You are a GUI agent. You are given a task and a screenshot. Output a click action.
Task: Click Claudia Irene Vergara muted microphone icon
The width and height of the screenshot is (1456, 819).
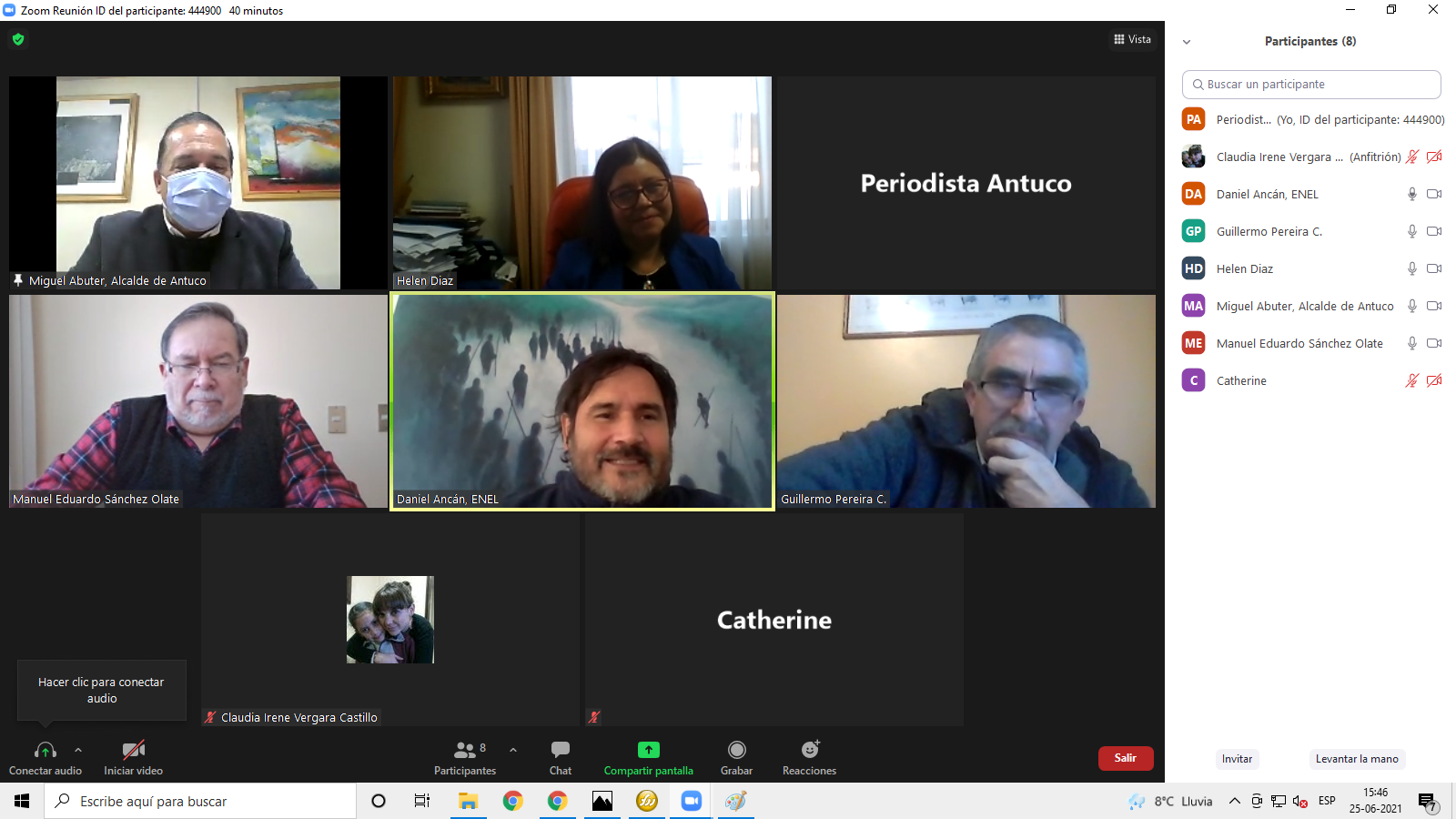pos(1412,157)
